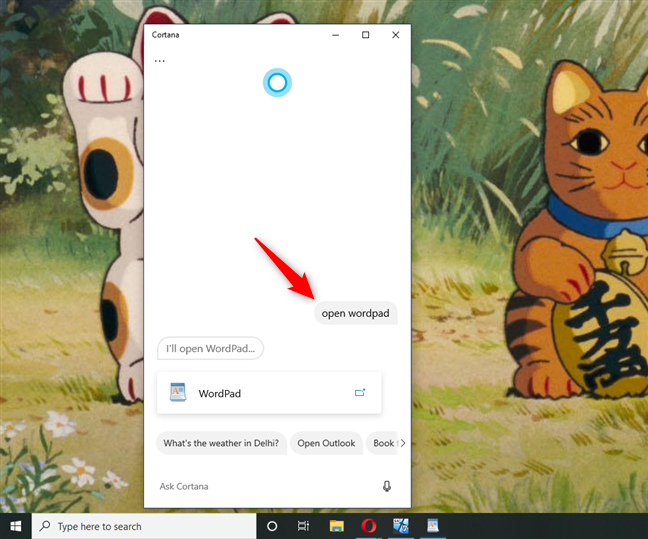Open the Windows Start menu
The image size is (648, 539).
tap(16, 526)
